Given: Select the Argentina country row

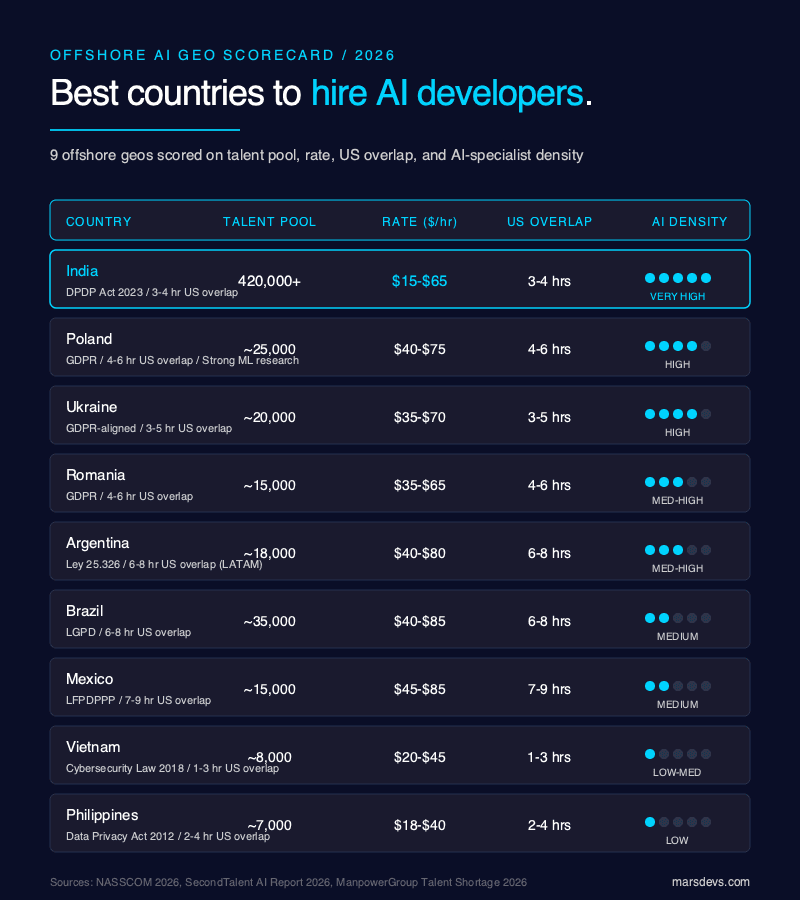Looking at the screenshot, I should point(400,551).
